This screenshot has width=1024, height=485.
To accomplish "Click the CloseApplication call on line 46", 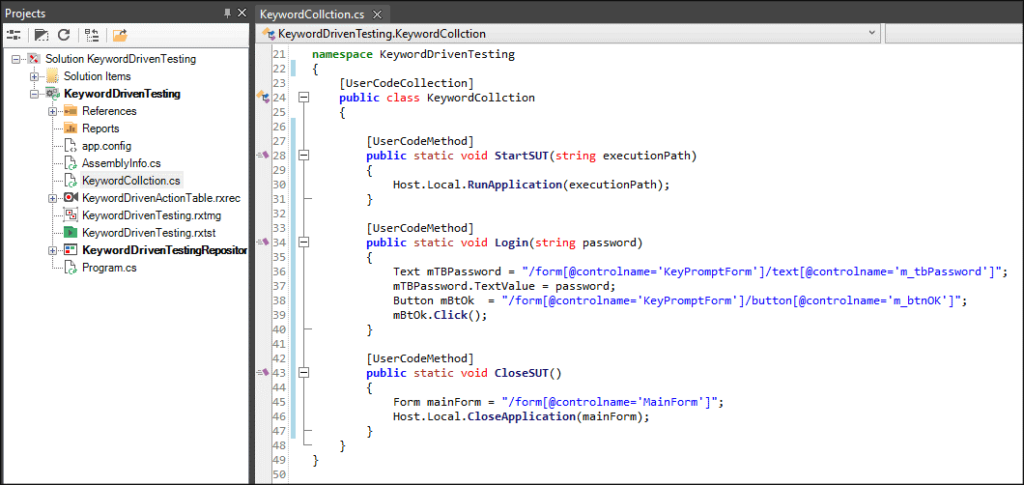I will tap(521, 416).
